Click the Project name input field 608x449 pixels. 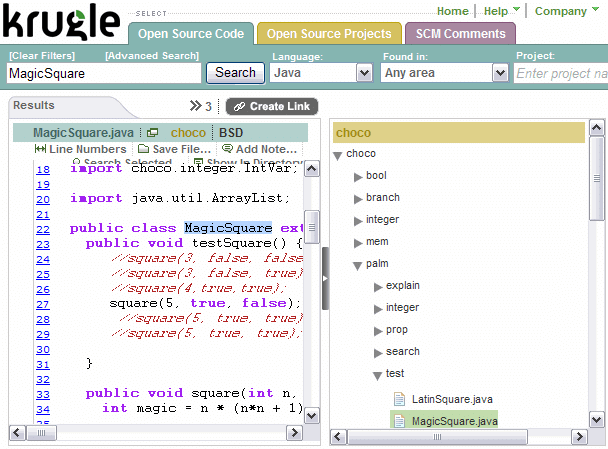[561, 73]
